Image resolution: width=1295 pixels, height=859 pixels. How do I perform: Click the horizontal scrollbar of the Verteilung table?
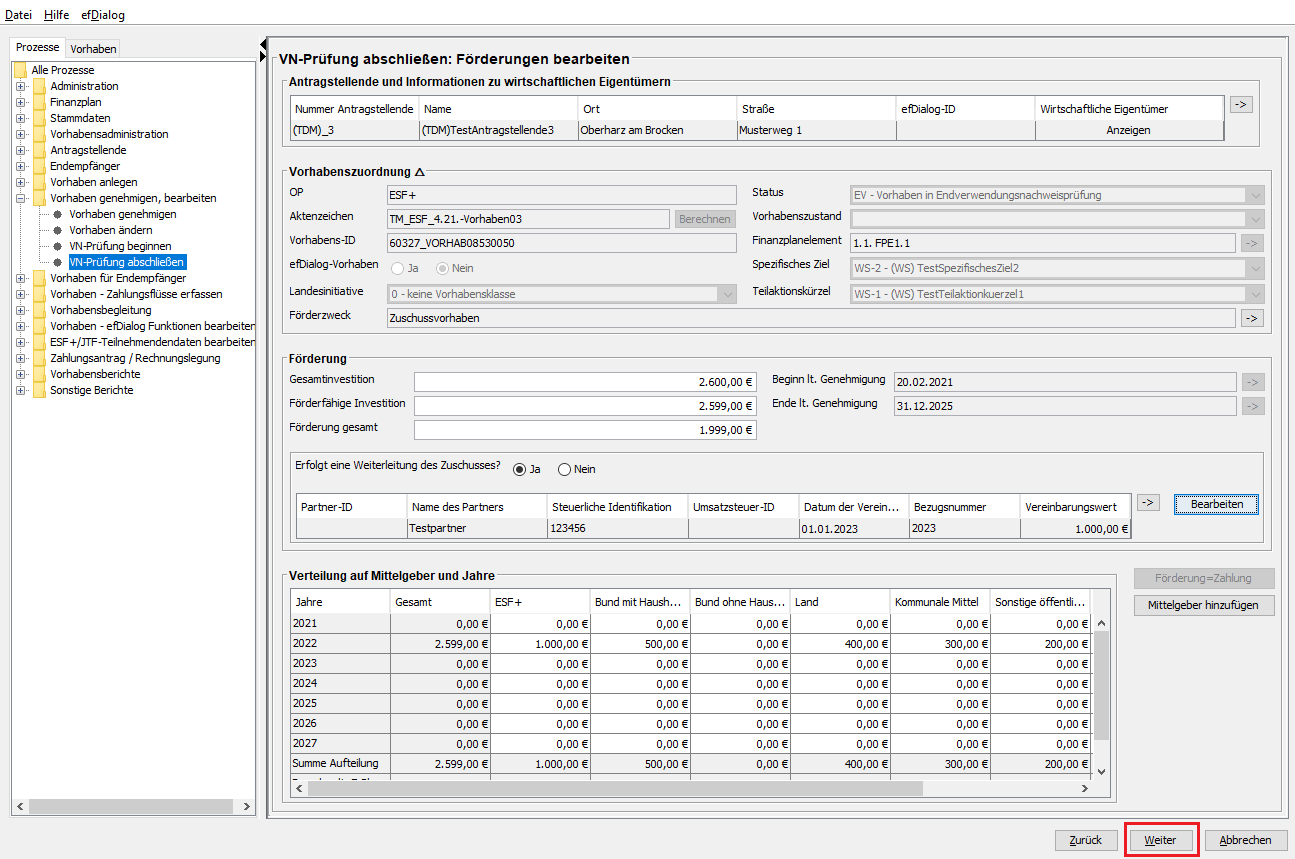tap(692, 788)
